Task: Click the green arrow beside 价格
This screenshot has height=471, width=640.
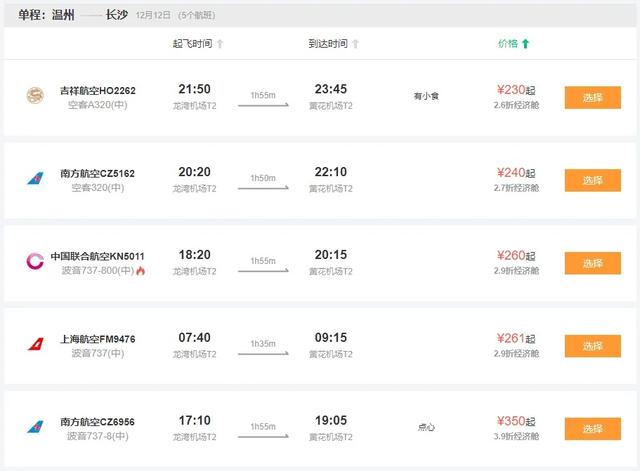Action: coord(526,43)
